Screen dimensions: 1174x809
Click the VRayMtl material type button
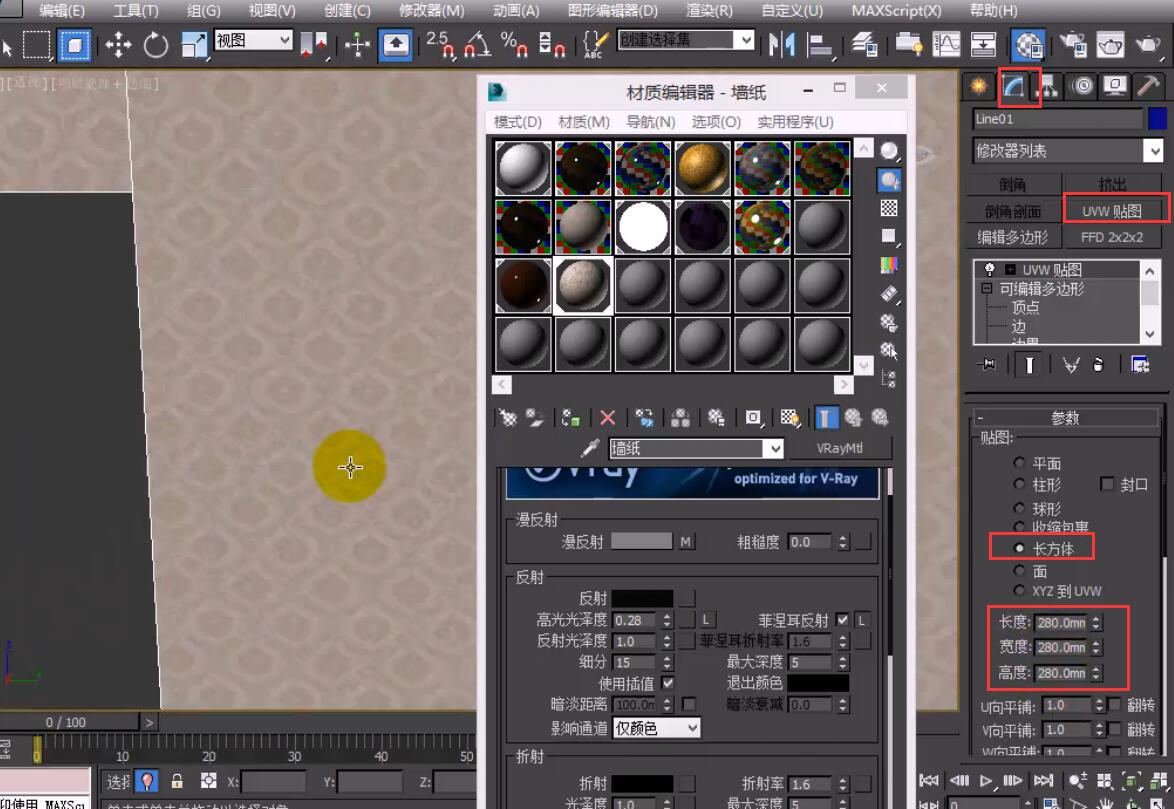point(839,449)
